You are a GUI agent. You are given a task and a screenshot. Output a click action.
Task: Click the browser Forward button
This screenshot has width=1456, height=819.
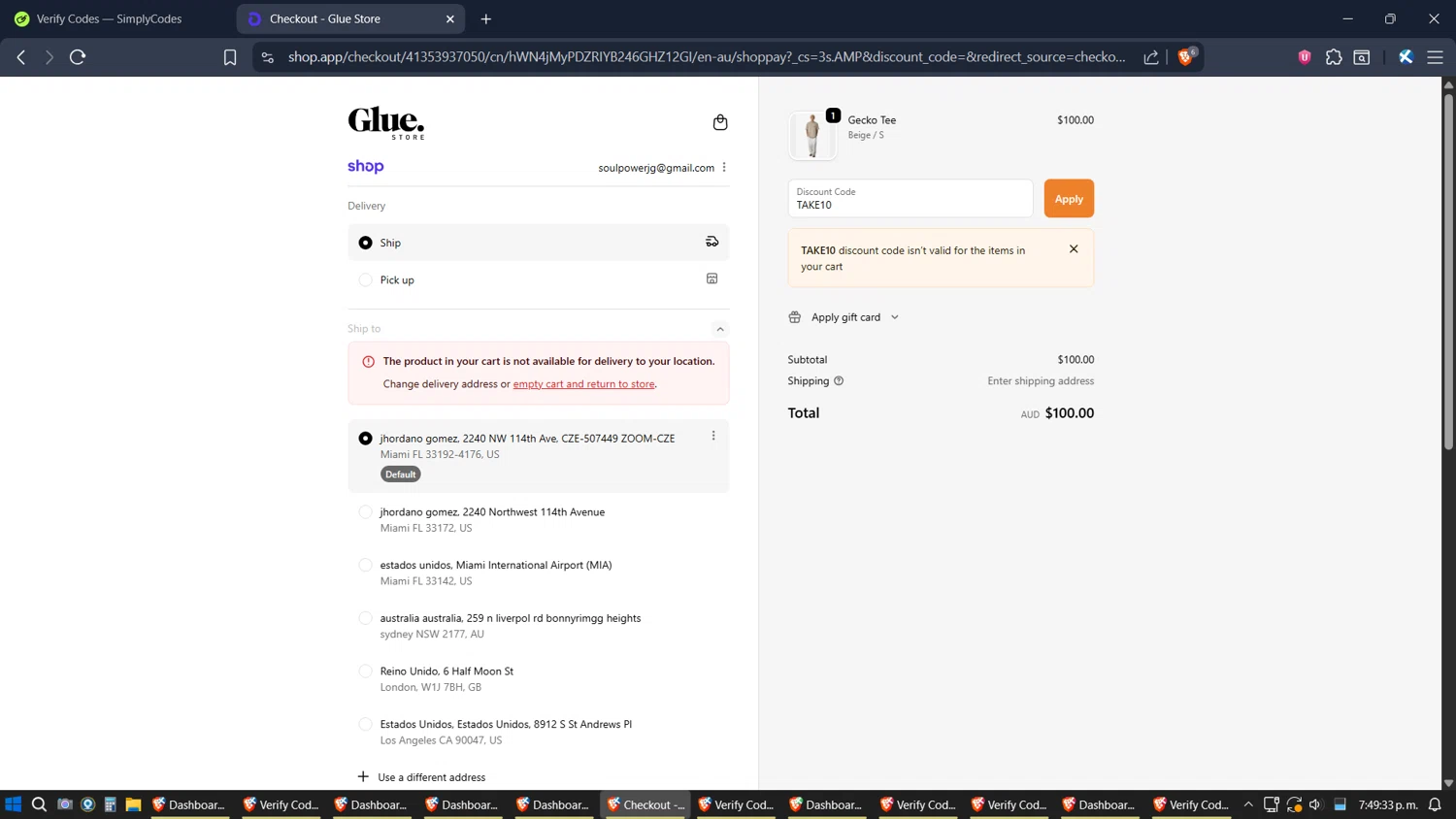[49, 57]
